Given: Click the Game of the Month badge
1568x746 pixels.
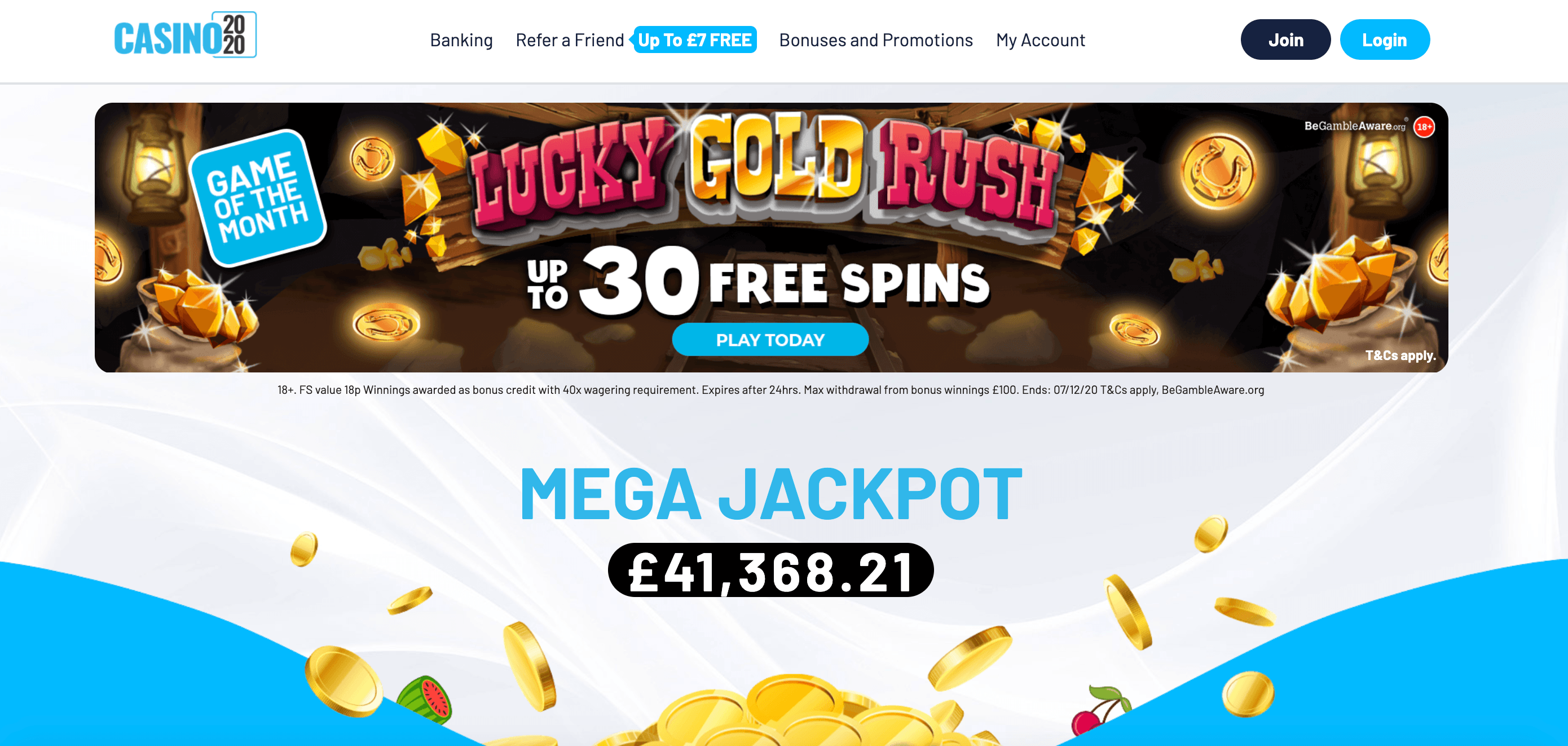Looking at the screenshot, I should [x=258, y=198].
